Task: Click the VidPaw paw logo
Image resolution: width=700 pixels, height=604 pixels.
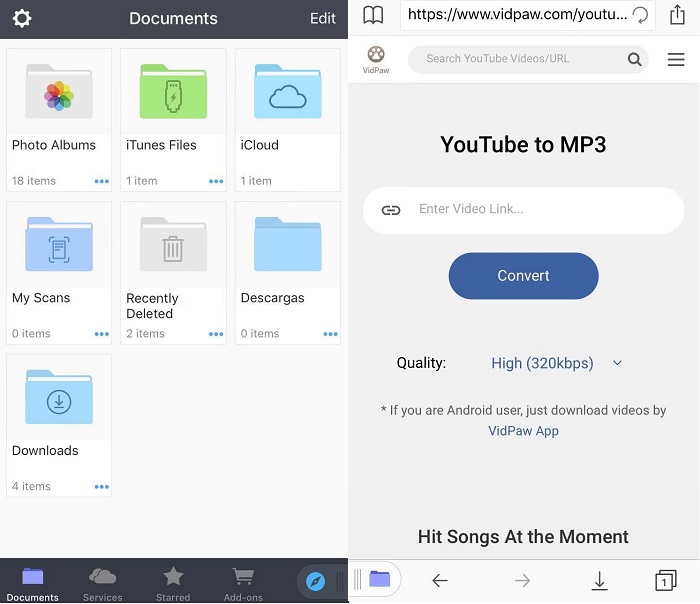Action: point(376,59)
